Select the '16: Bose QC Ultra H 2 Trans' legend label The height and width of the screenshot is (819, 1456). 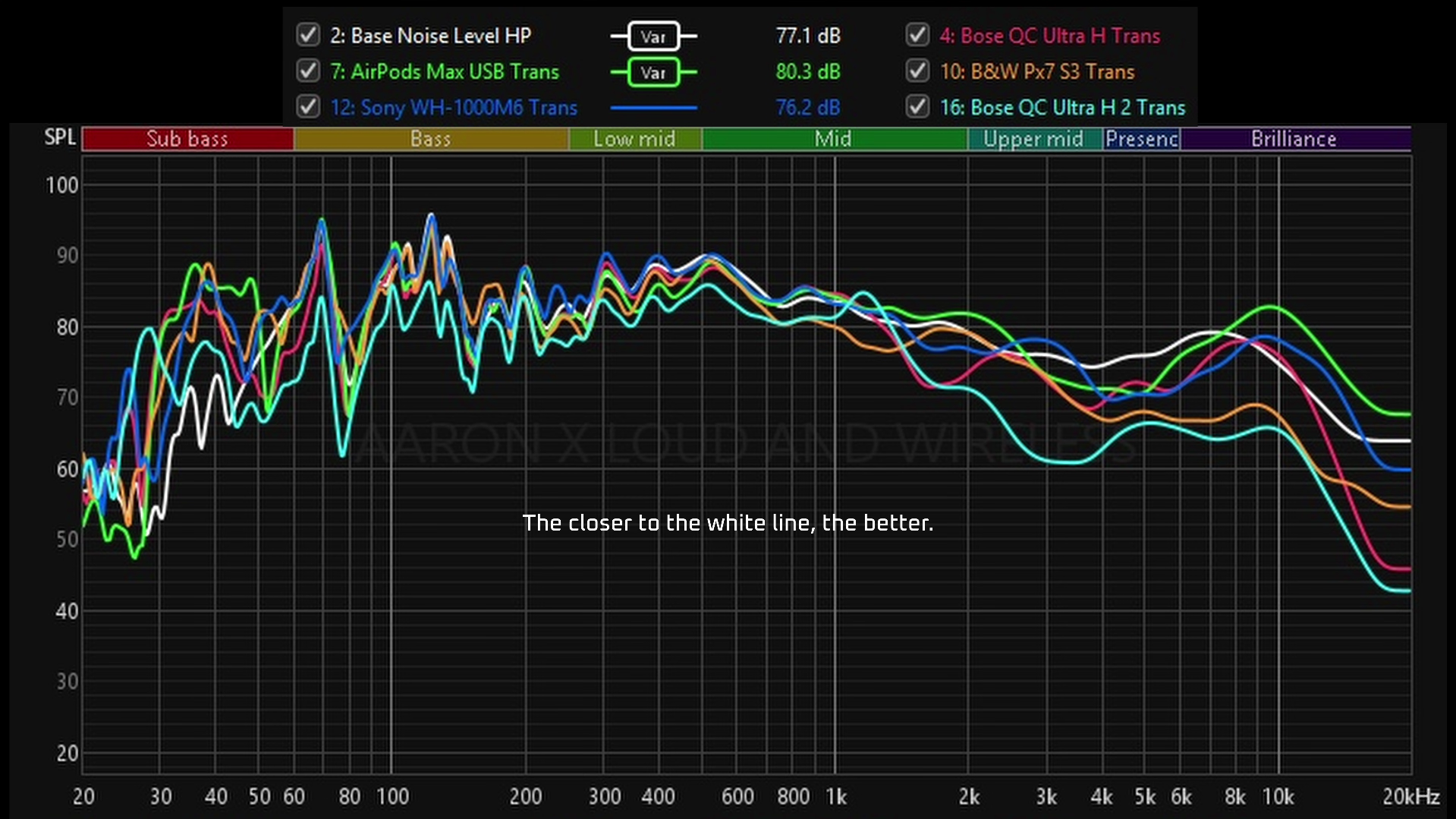[x=1062, y=107]
